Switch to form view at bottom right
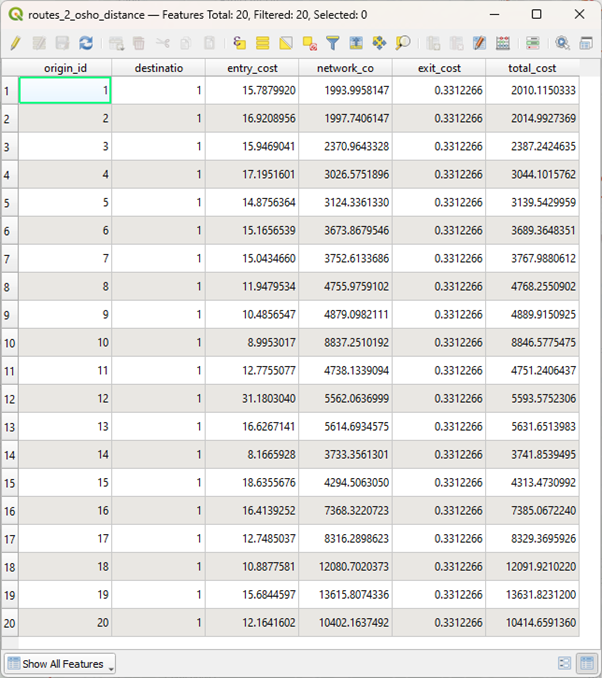 (564, 663)
